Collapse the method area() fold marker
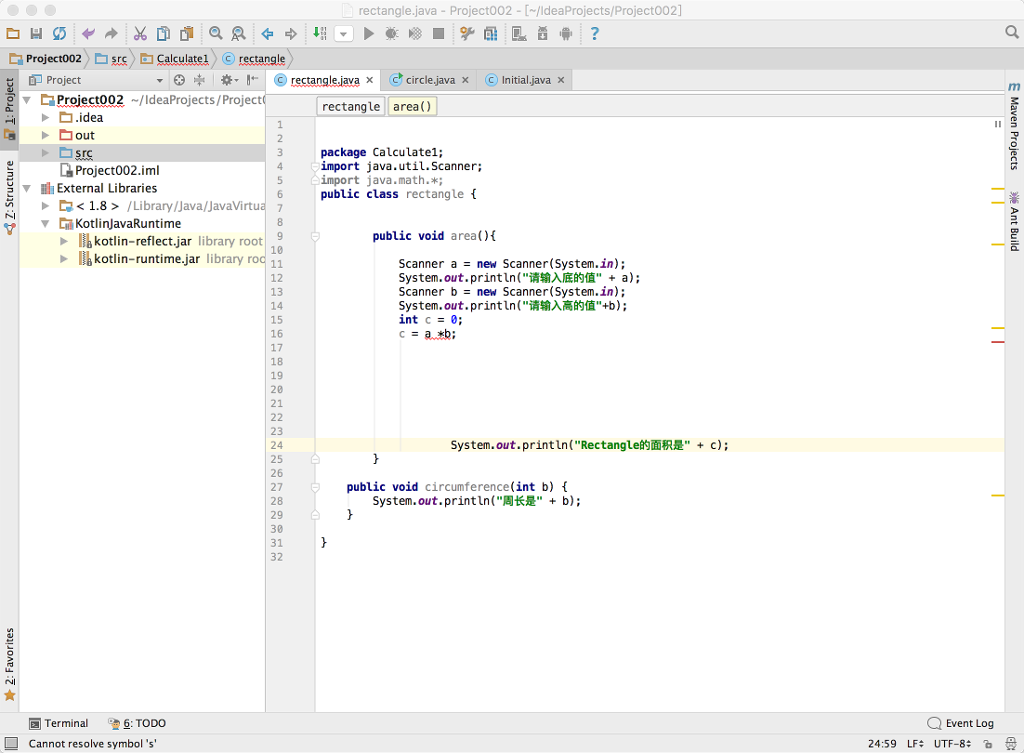The image size is (1024, 753). 315,237
